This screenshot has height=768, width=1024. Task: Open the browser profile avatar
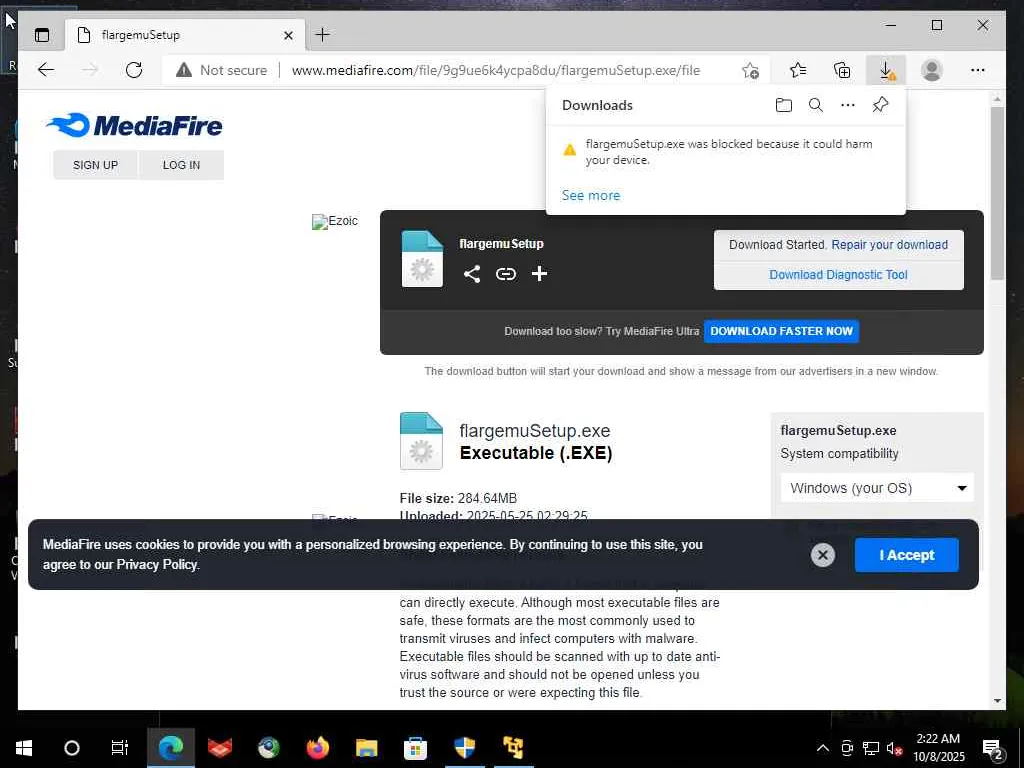pos(932,70)
